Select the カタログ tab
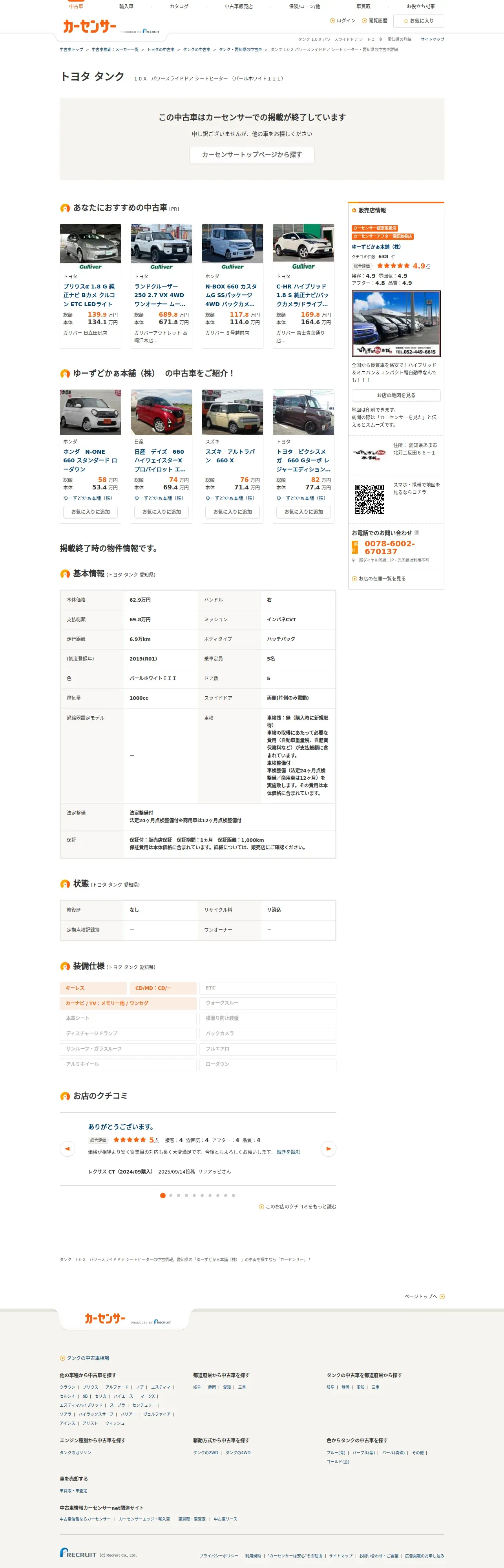The height and width of the screenshot is (1568, 504). (x=179, y=6)
